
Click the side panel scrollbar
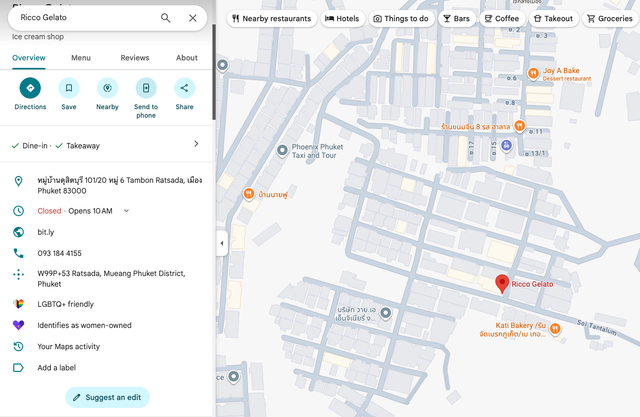click(x=213, y=72)
